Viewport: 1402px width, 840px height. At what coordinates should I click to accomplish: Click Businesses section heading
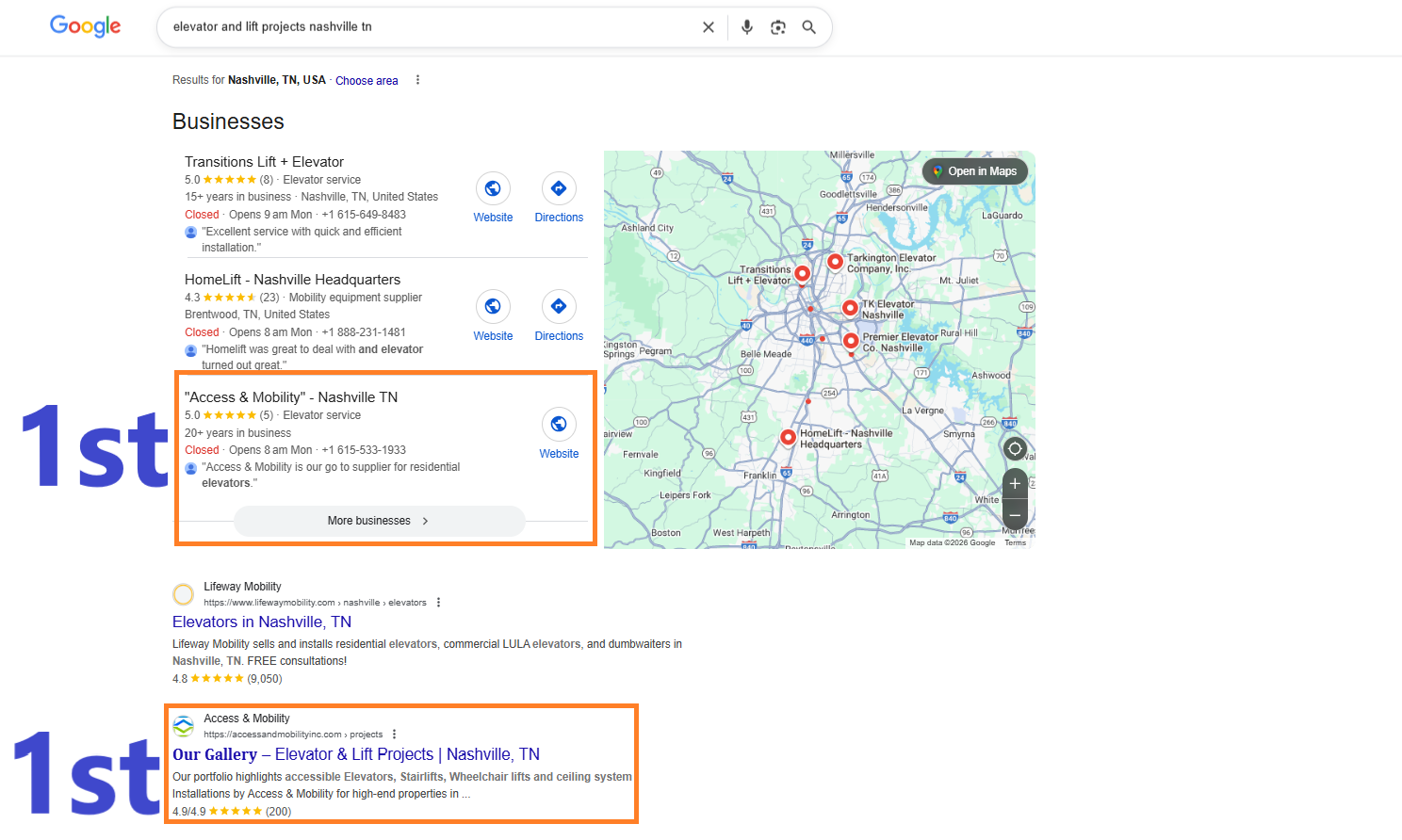[x=228, y=121]
